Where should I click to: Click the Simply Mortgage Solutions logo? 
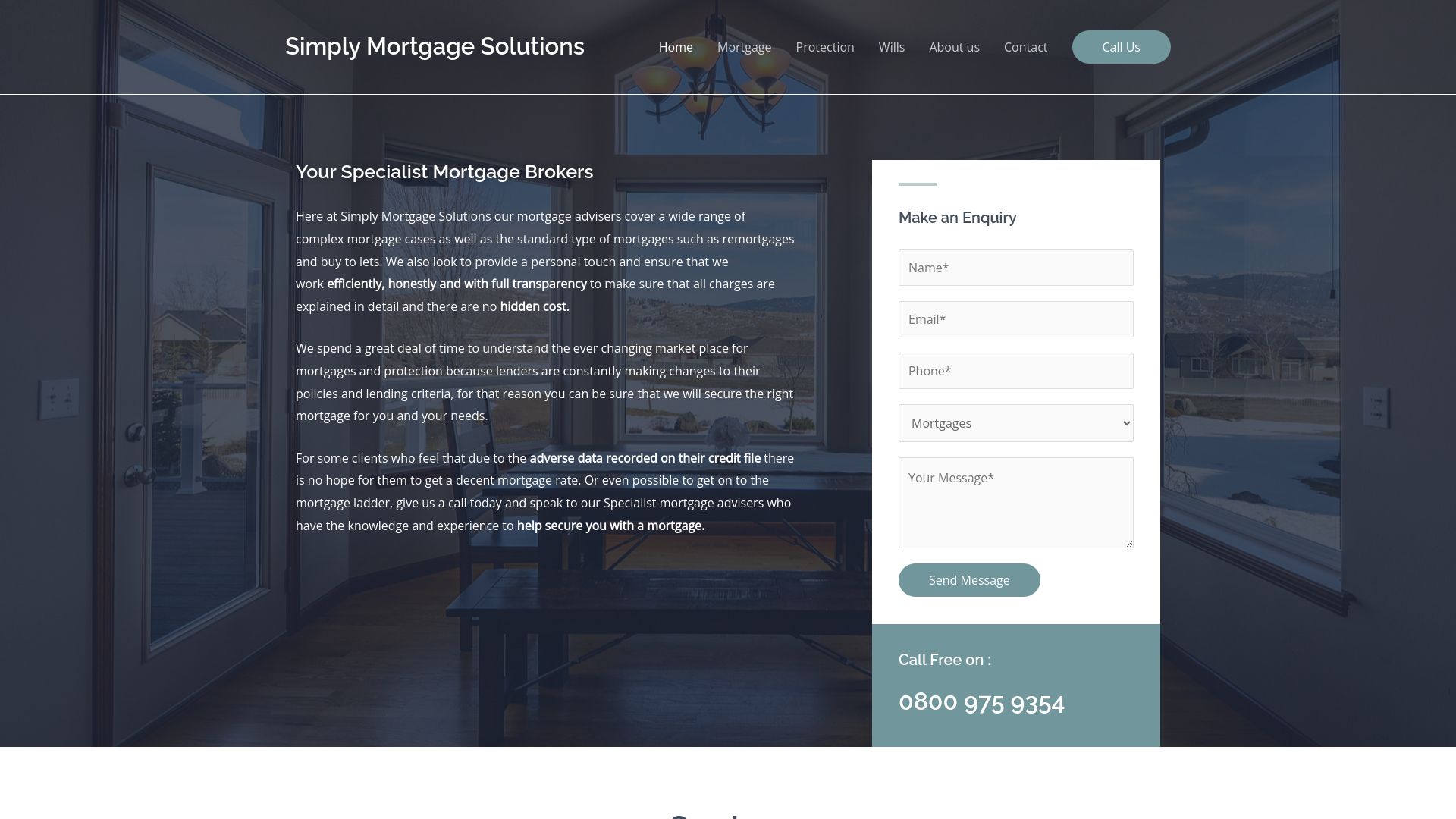click(435, 46)
